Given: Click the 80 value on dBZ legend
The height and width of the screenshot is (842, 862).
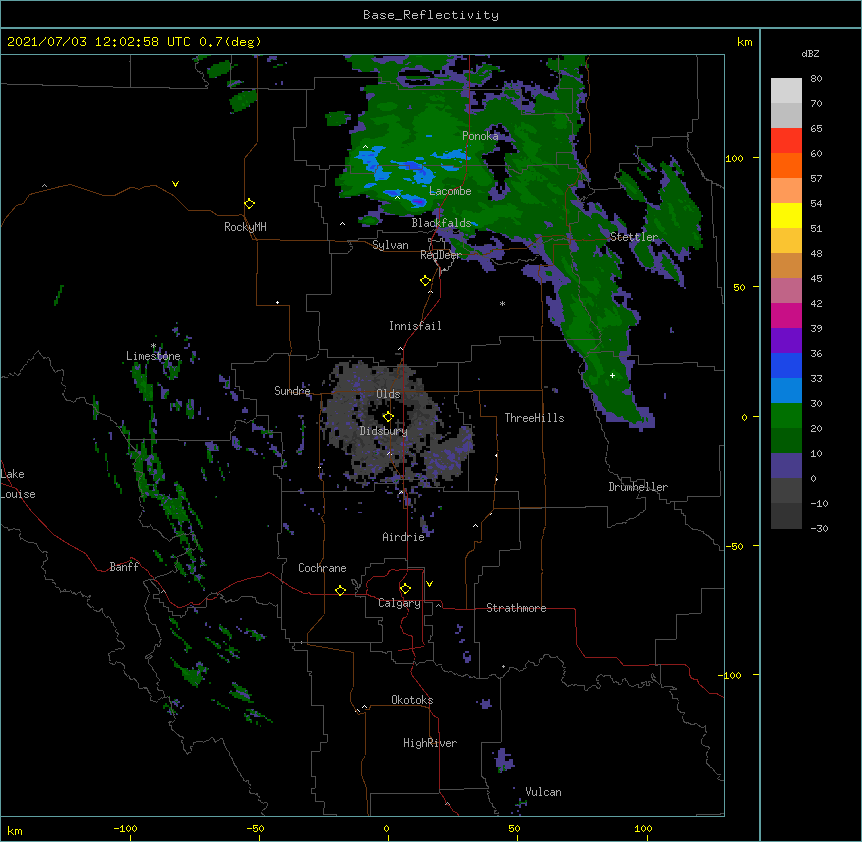Looking at the screenshot, I should (x=816, y=79).
